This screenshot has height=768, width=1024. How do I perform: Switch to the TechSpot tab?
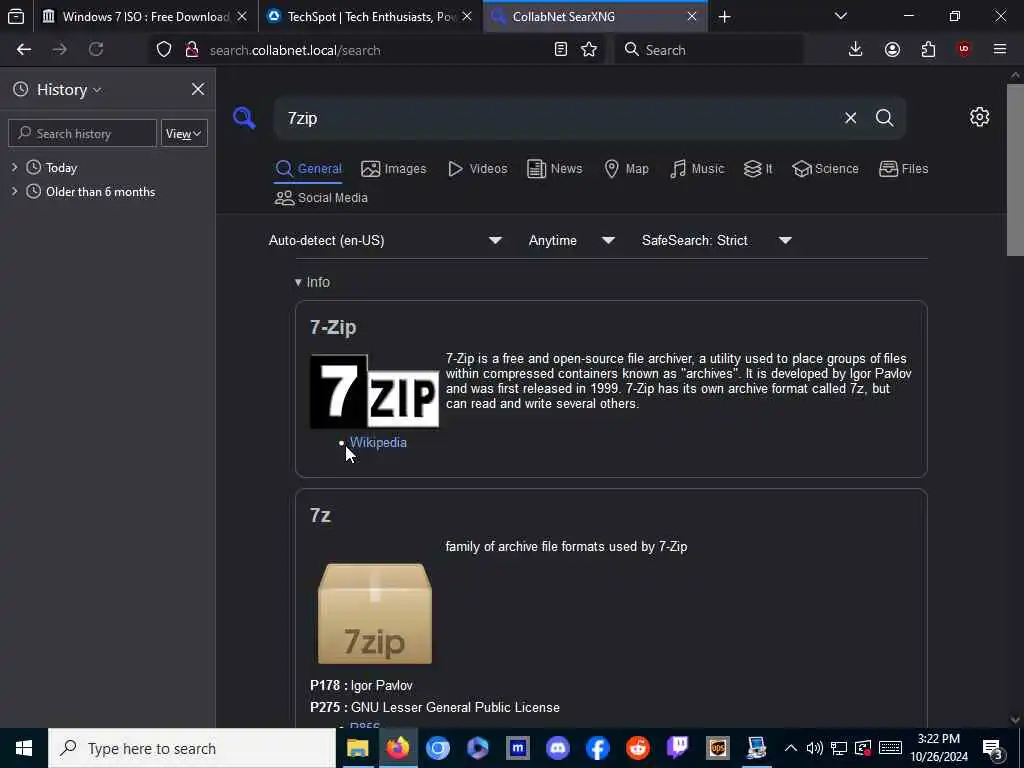point(370,17)
